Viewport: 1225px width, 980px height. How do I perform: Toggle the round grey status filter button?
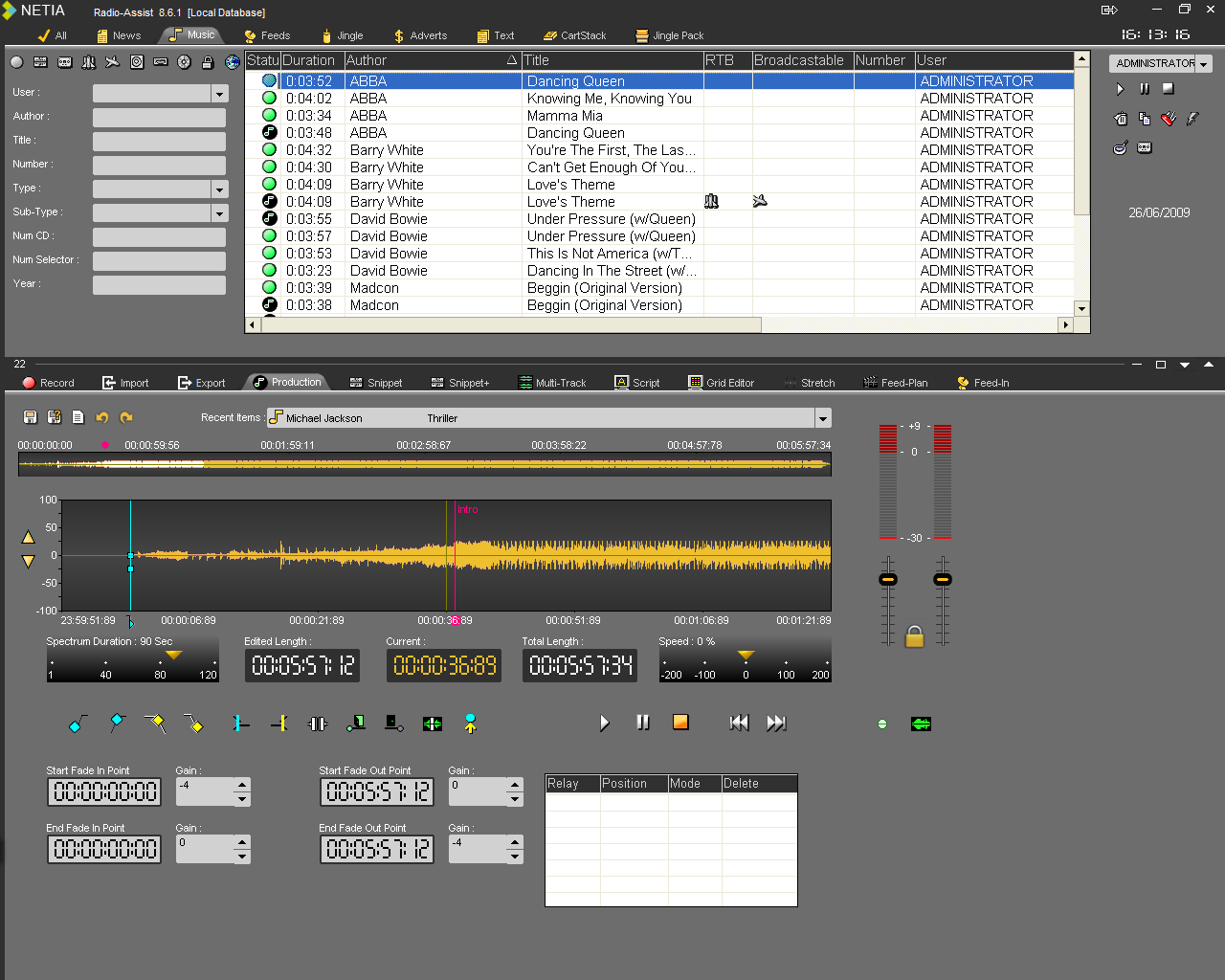point(16,62)
